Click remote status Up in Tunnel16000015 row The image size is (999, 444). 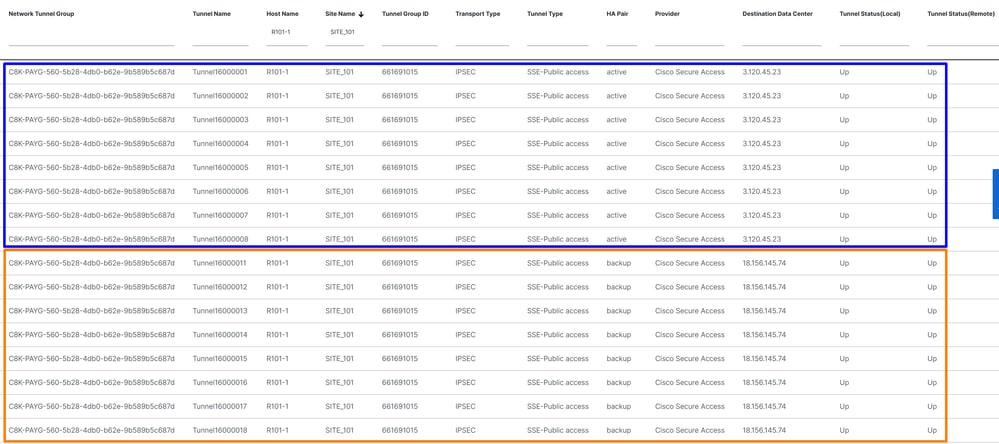(x=932, y=359)
